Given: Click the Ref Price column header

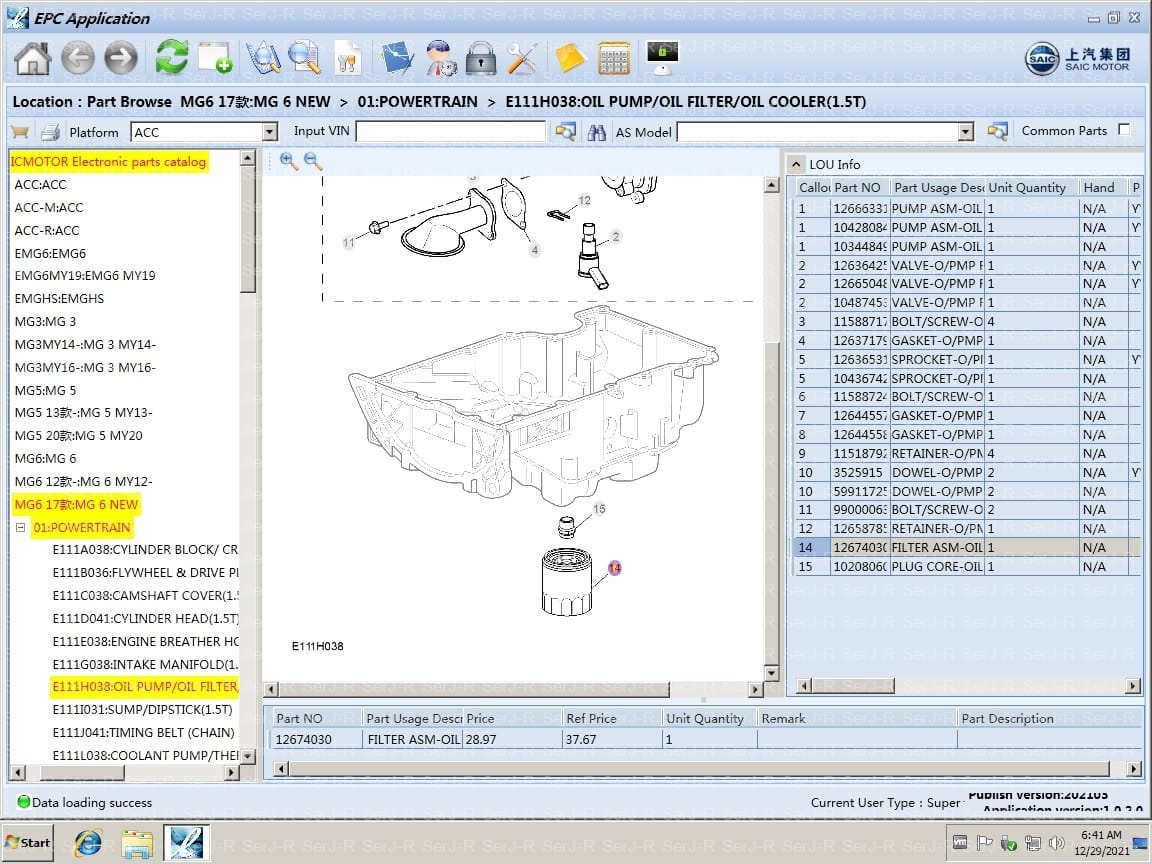Looking at the screenshot, I should click(611, 719).
